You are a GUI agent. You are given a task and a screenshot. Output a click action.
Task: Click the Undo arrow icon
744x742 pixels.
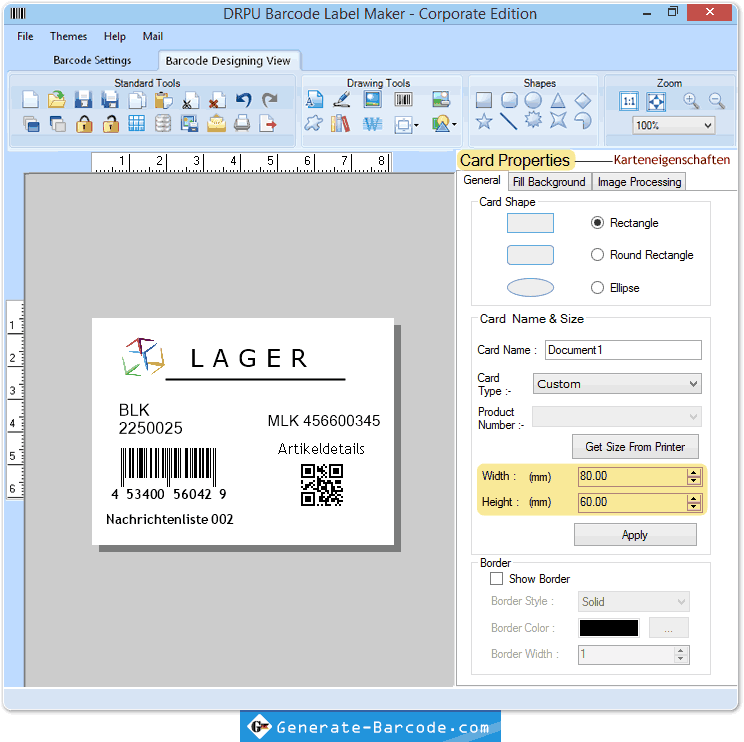243,100
